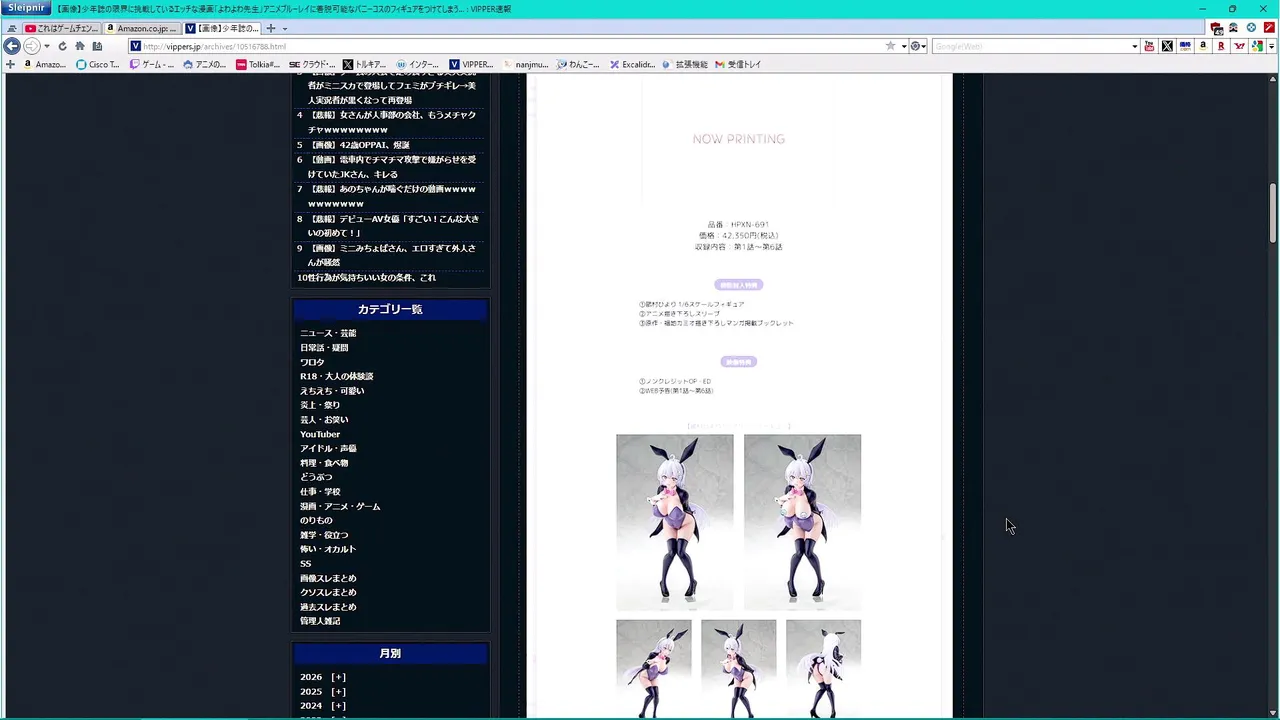Expand the search box dropdown arrow
This screenshot has width=1280, height=720.
point(1134,46)
